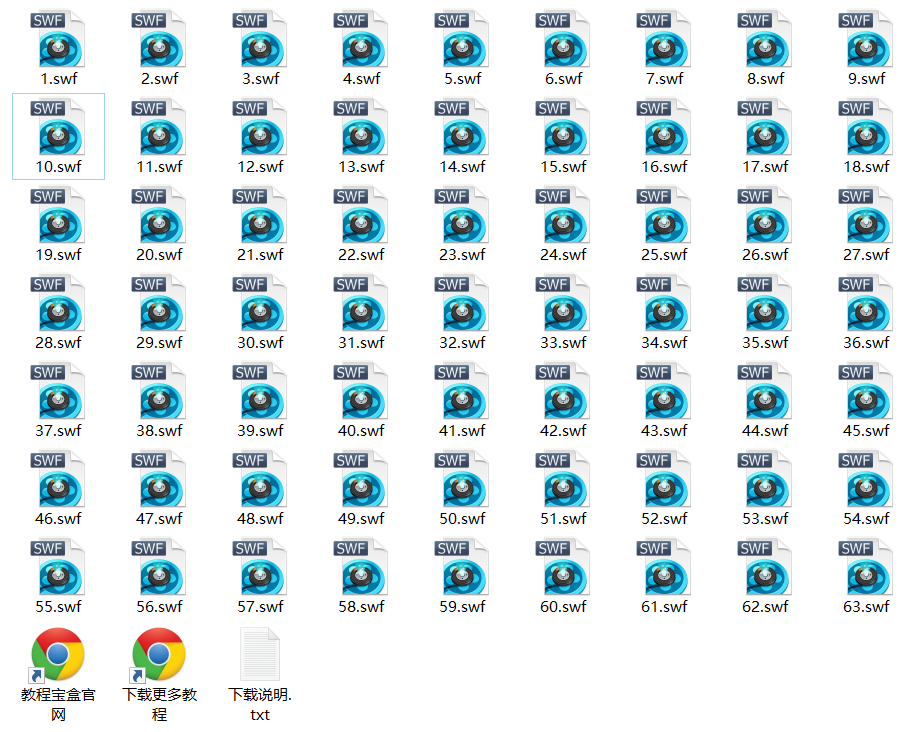Click the 10.swf file icon
This screenshot has height=732, width=910.
[58, 127]
